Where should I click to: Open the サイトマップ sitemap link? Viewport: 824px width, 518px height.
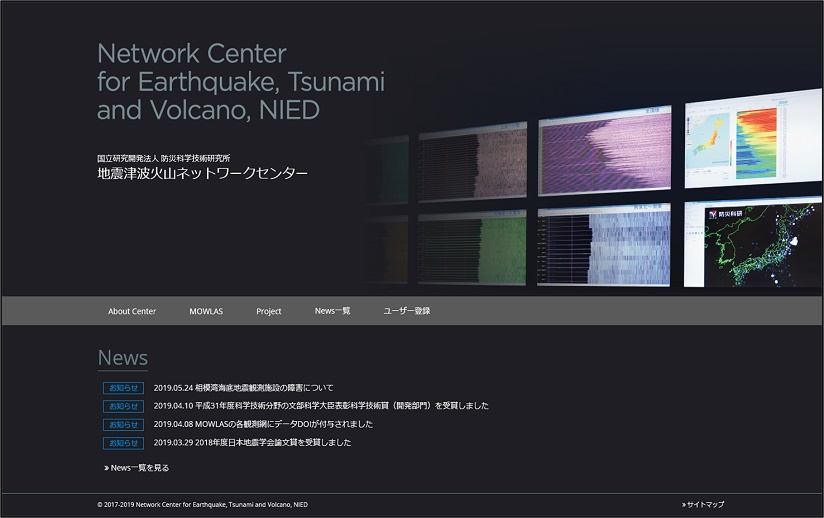pyautogui.click(x=705, y=504)
